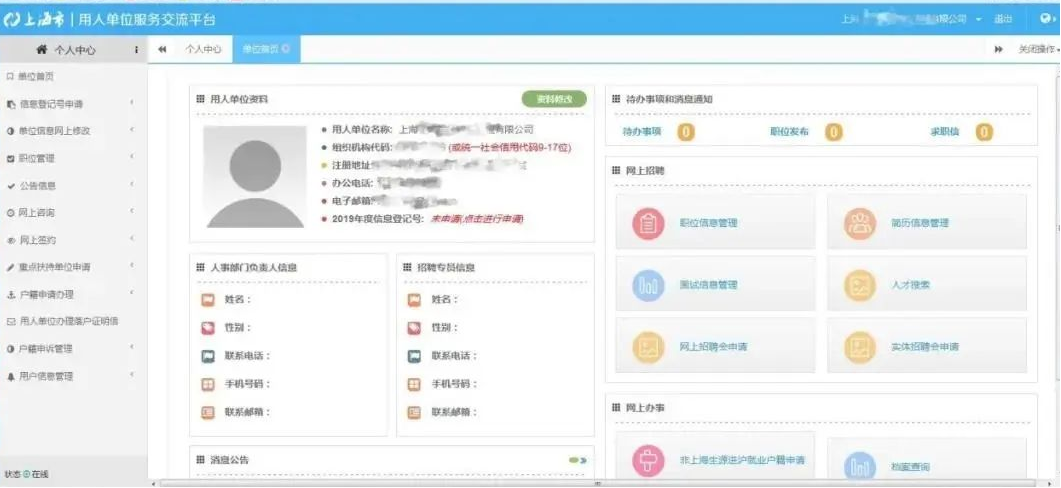Click the bell icon beside 用户信息管理
This screenshot has height=488, width=1061.
pyautogui.click(x=10, y=376)
